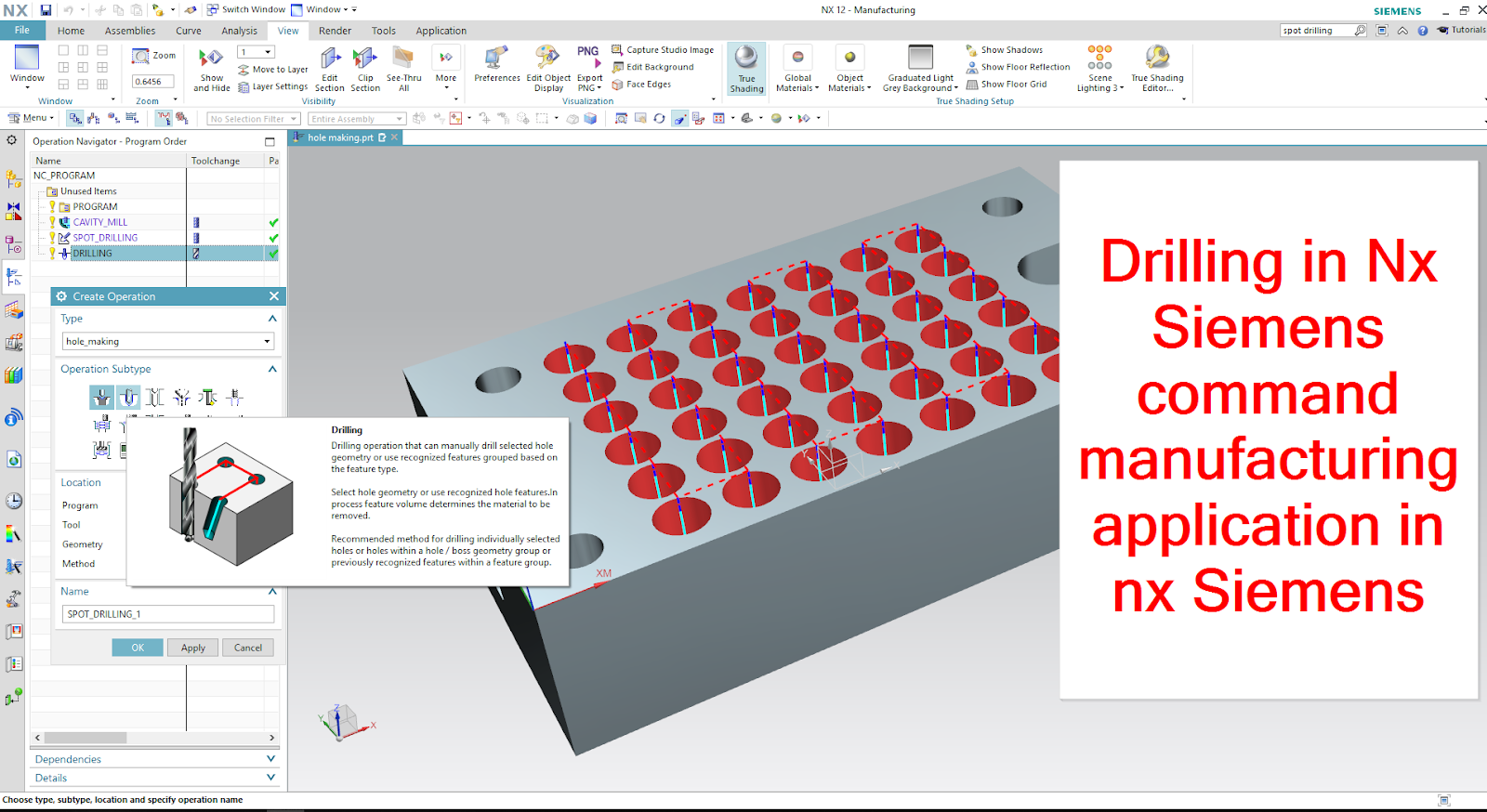Toggle Show Floor Reflection
The height and width of the screenshot is (812, 1487).
[1018, 67]
